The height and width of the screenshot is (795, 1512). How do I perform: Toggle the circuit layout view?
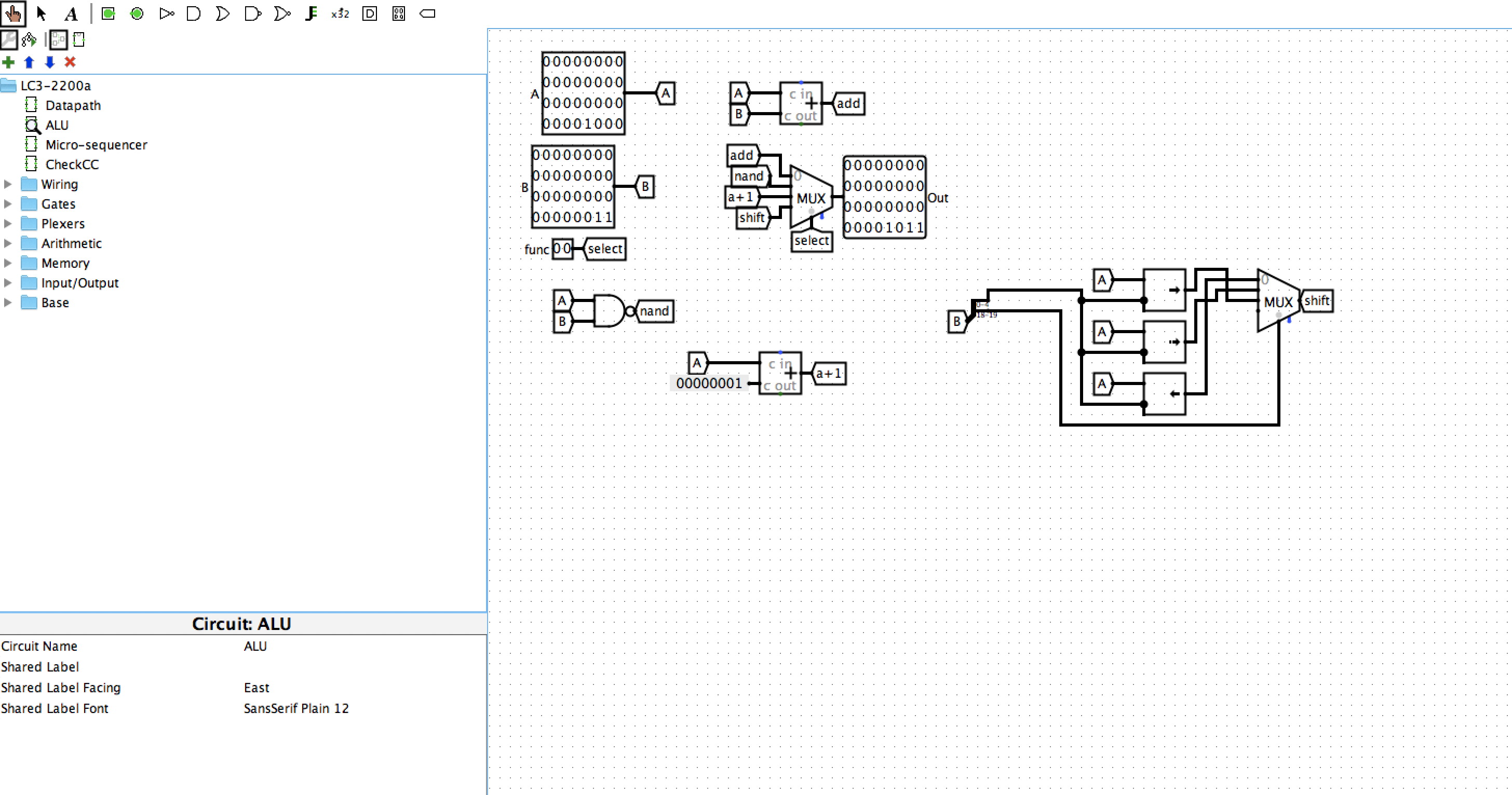[58, 40]
